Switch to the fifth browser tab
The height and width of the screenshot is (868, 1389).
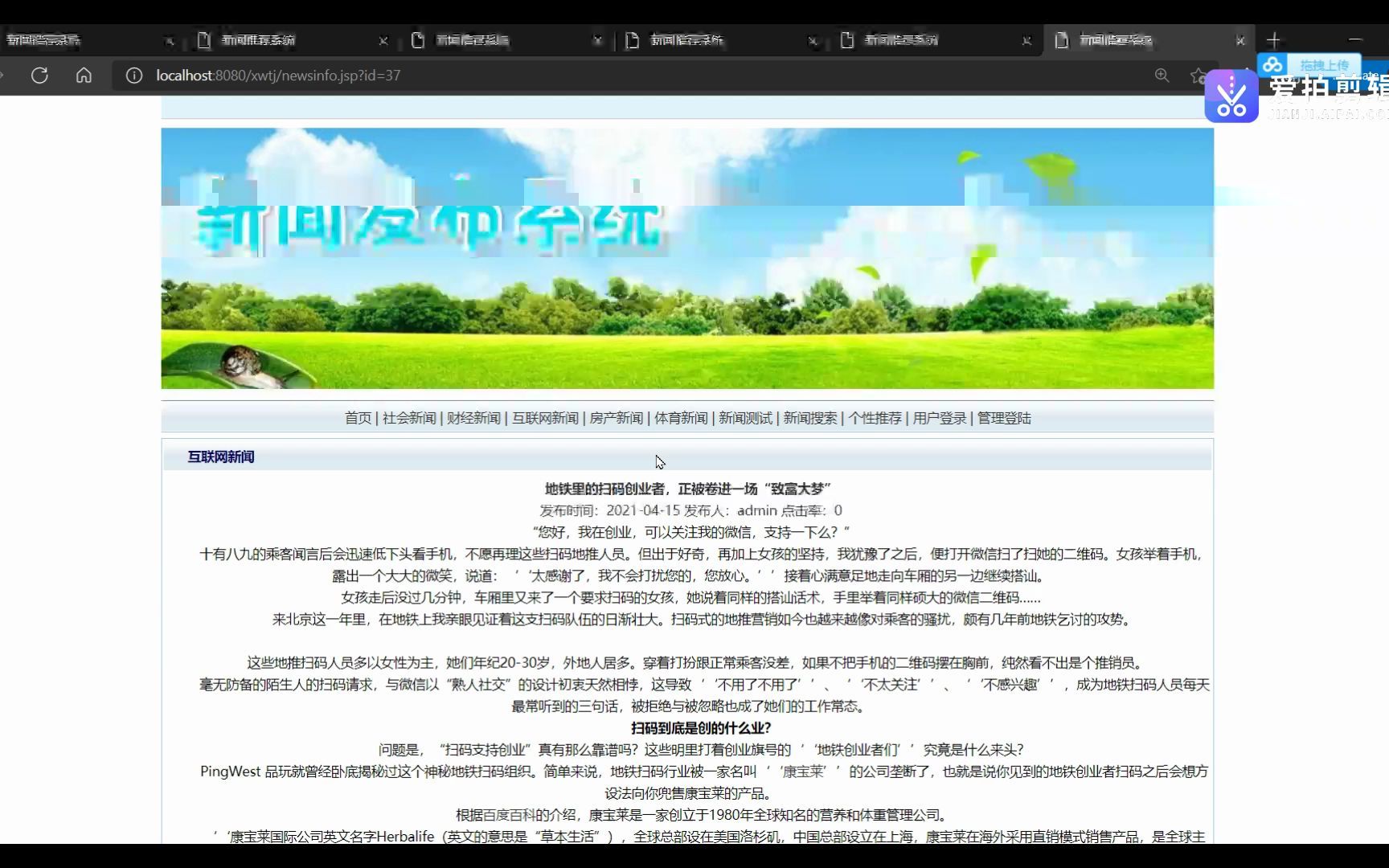pyautogui.click(x=934, y=40)
